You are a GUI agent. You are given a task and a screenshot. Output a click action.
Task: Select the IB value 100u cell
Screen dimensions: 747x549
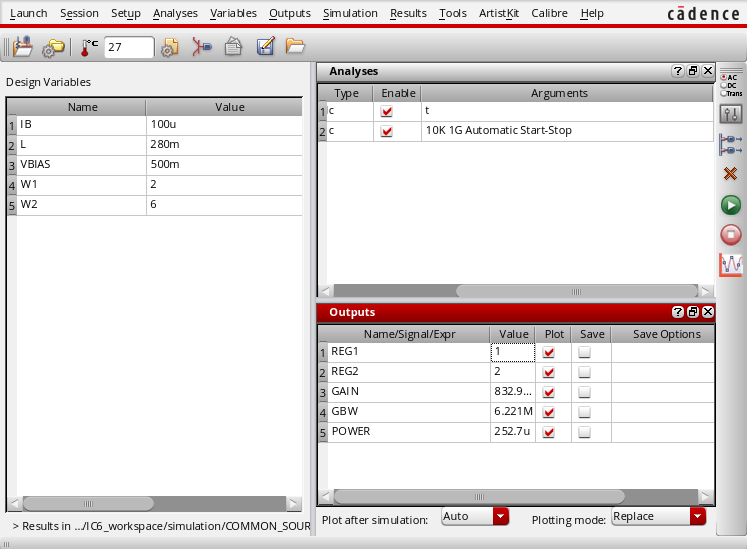(224, 124)
